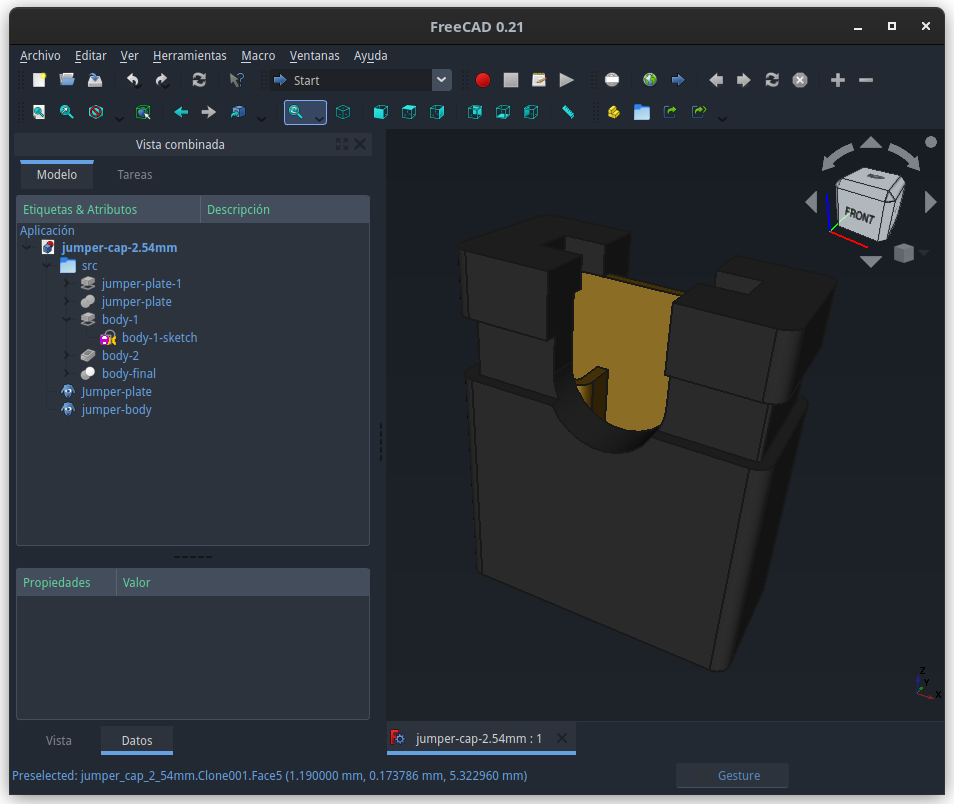Switch to the Tareas tab
This screenshot has width=954, height=804.
click(x=134, y=175)
